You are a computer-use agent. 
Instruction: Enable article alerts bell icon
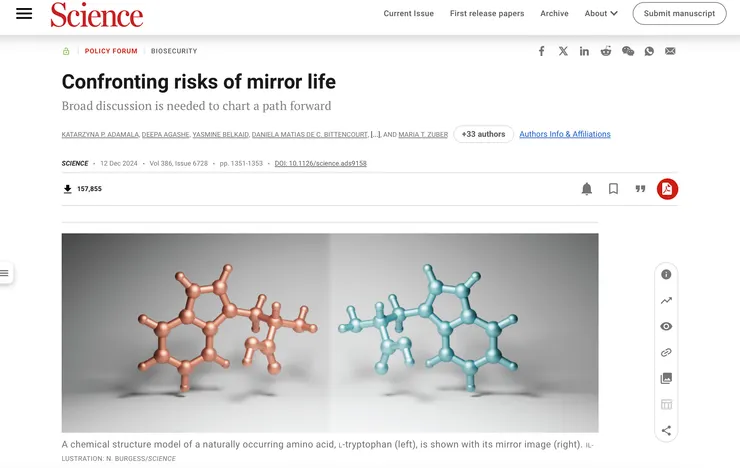point(587,189)
